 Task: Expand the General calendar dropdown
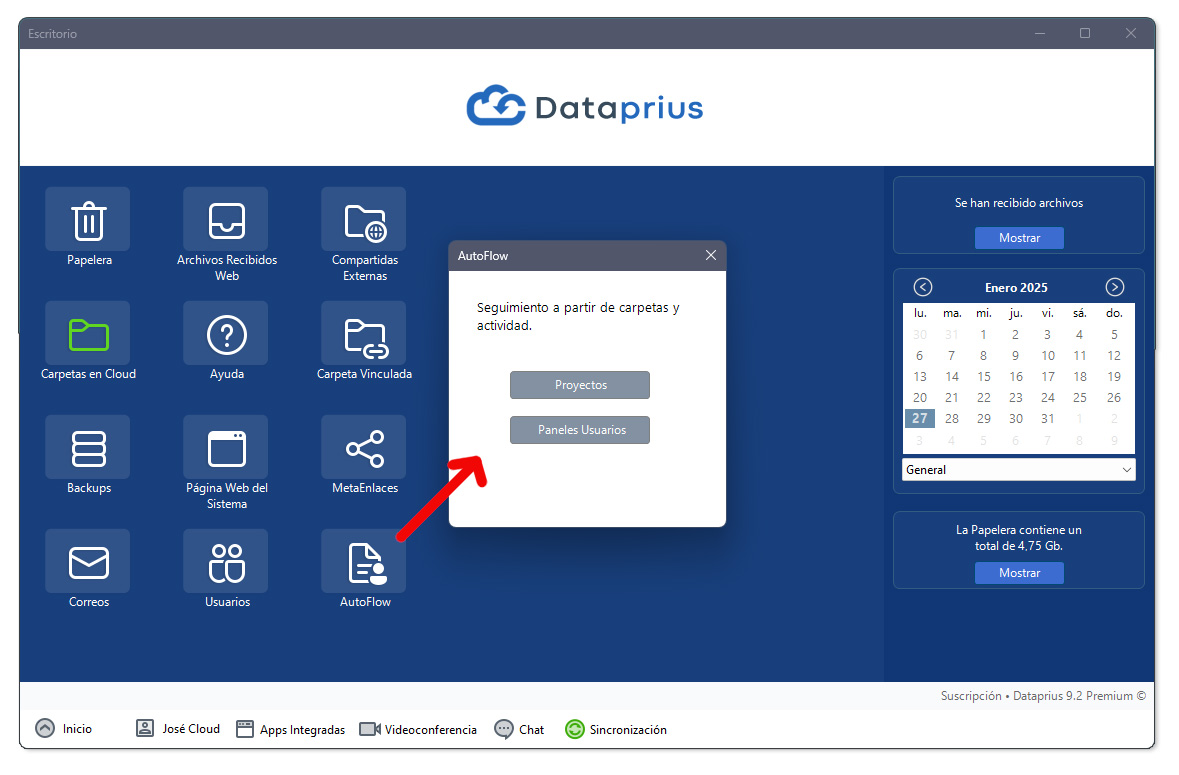1018,470
